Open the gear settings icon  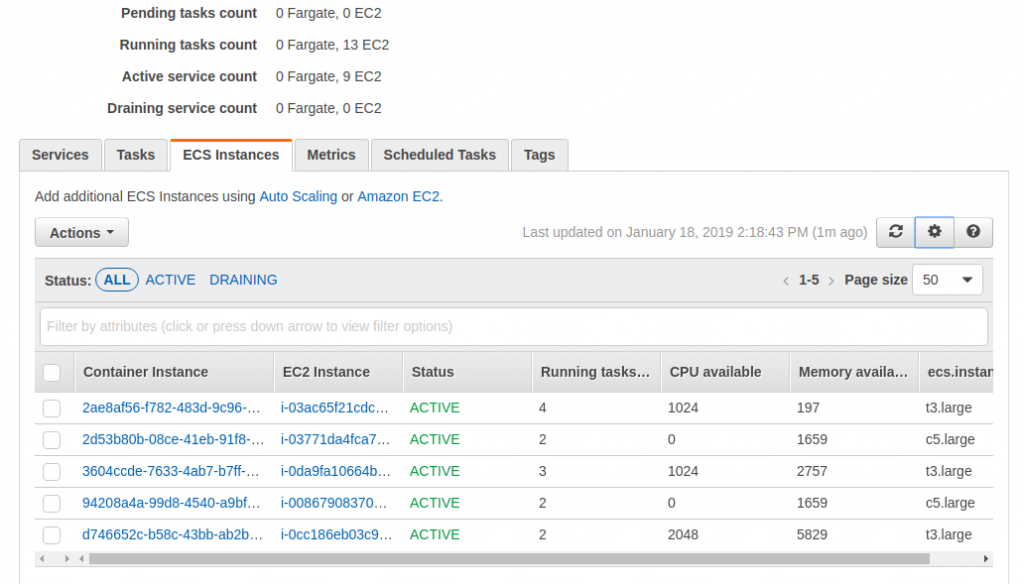coord(935,232)
